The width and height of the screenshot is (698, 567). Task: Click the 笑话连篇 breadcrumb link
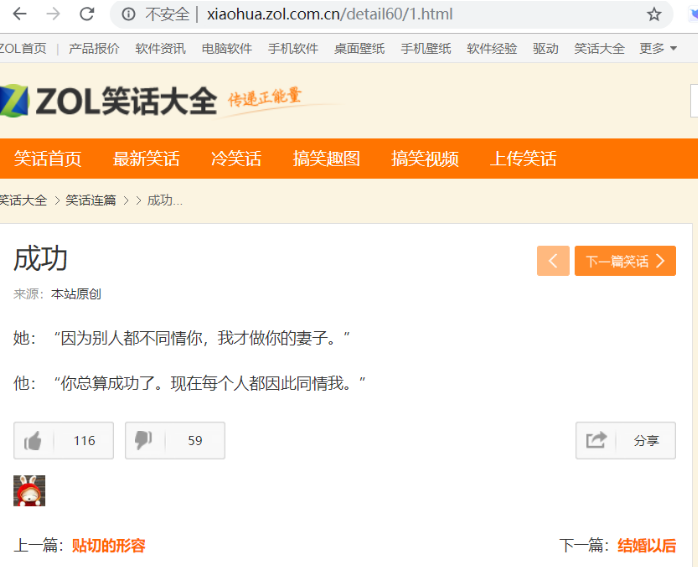point(91,201)
